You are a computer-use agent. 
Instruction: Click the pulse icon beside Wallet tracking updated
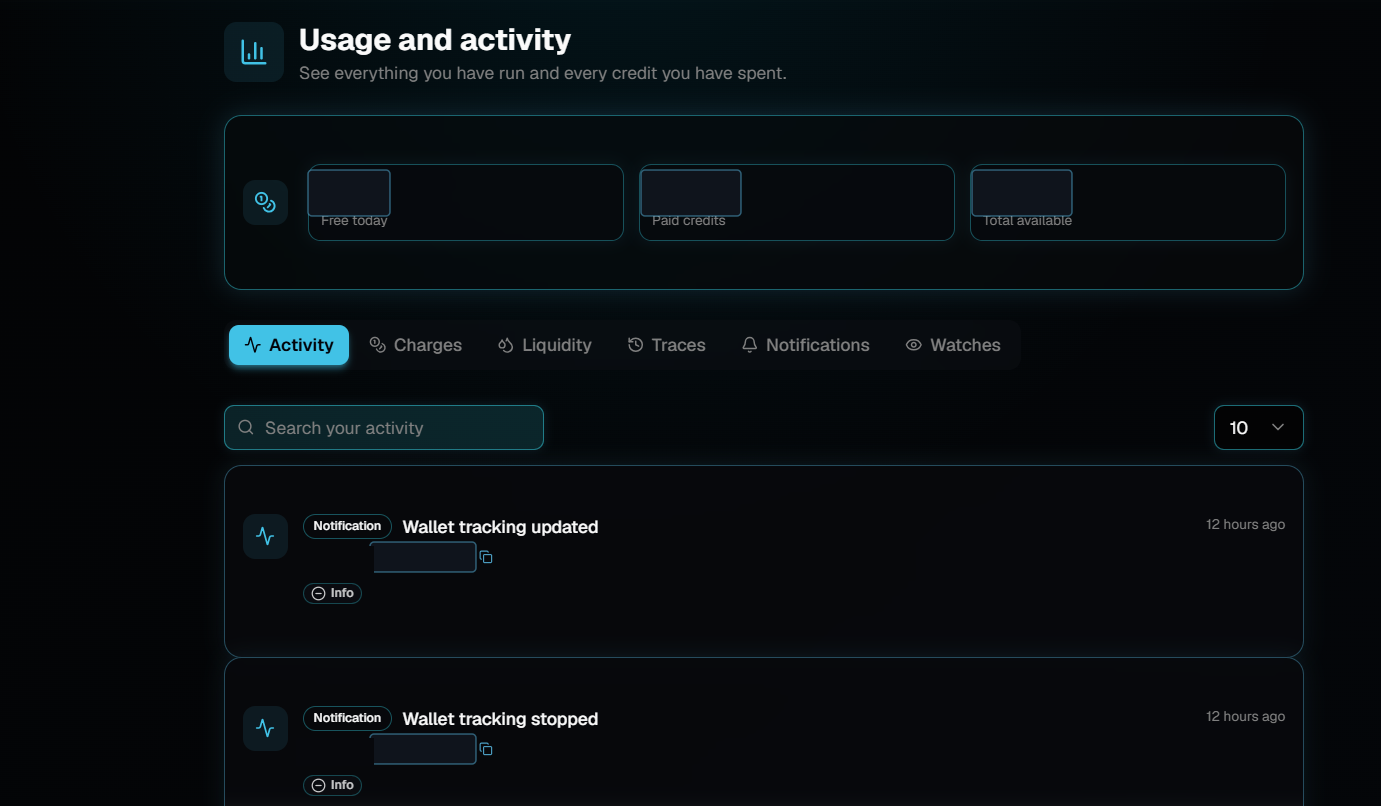265,536
